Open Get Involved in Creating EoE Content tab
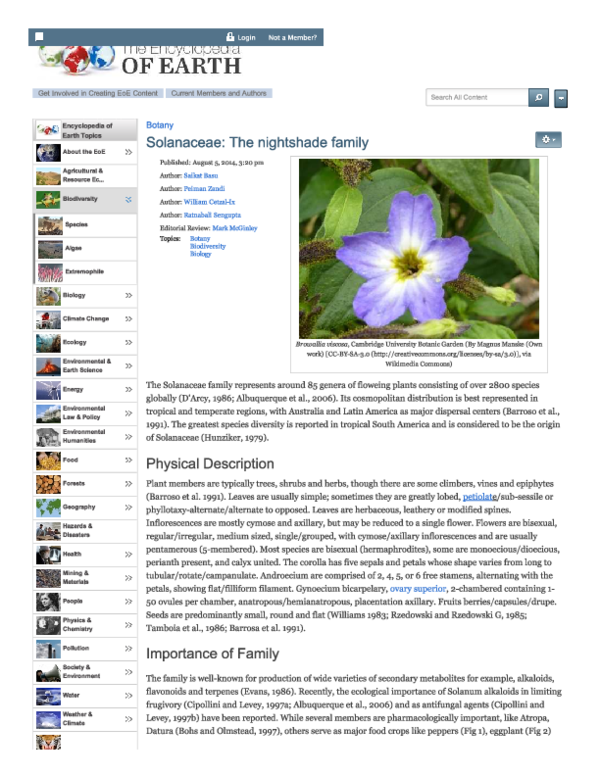The image size is (600, 776). [98, 93]
